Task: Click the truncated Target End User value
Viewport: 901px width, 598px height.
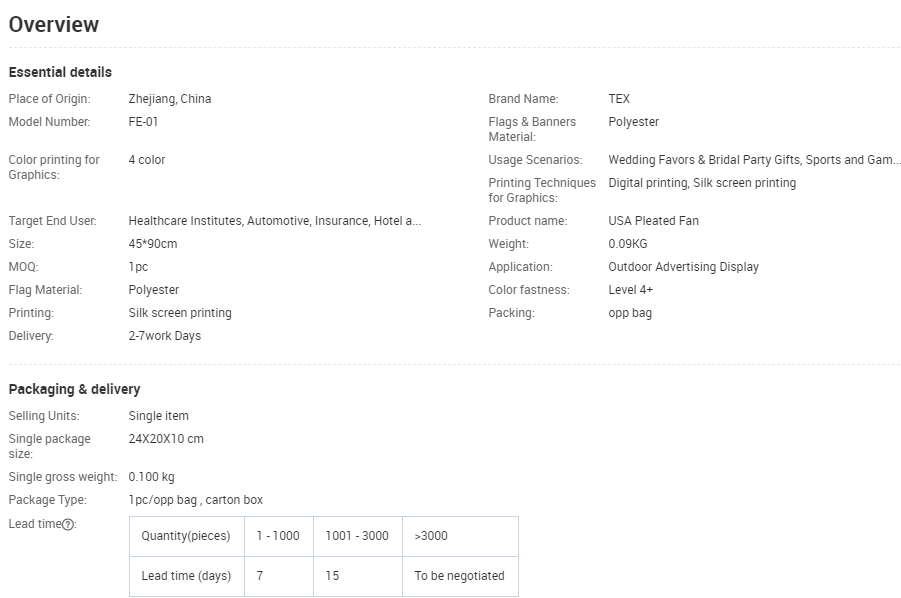Action: (x=275, y=221)
